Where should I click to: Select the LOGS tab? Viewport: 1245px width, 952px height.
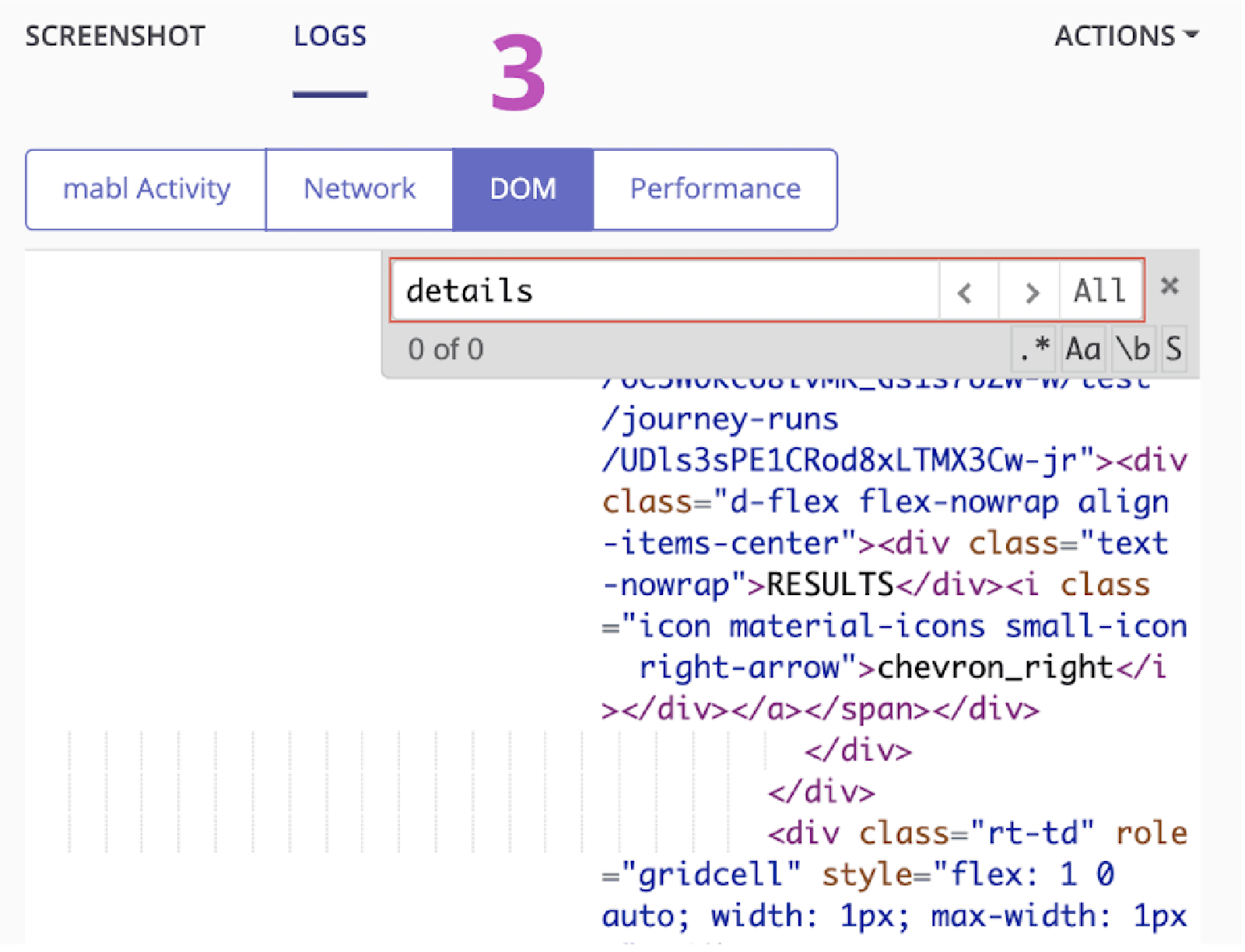(x=329, y=36)
